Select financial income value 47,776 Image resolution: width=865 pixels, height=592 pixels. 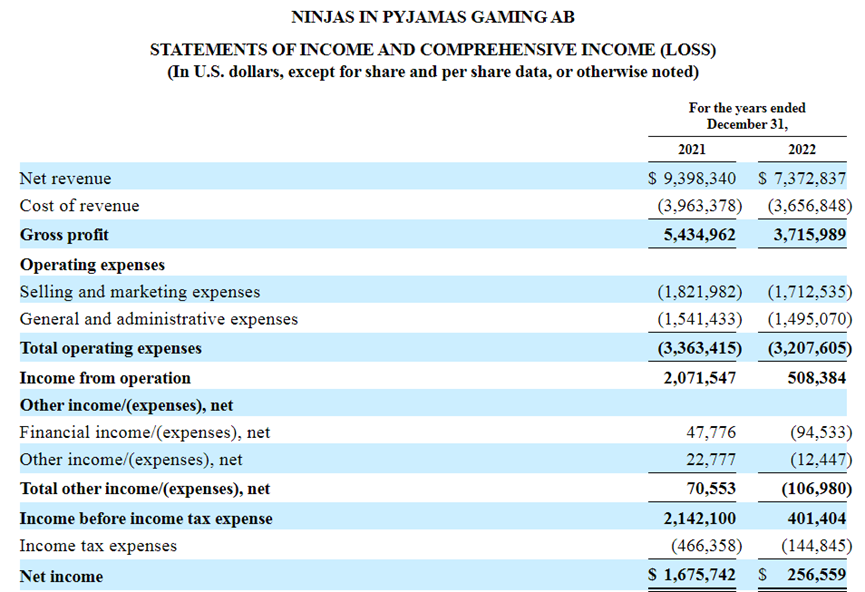pos(711,433)
